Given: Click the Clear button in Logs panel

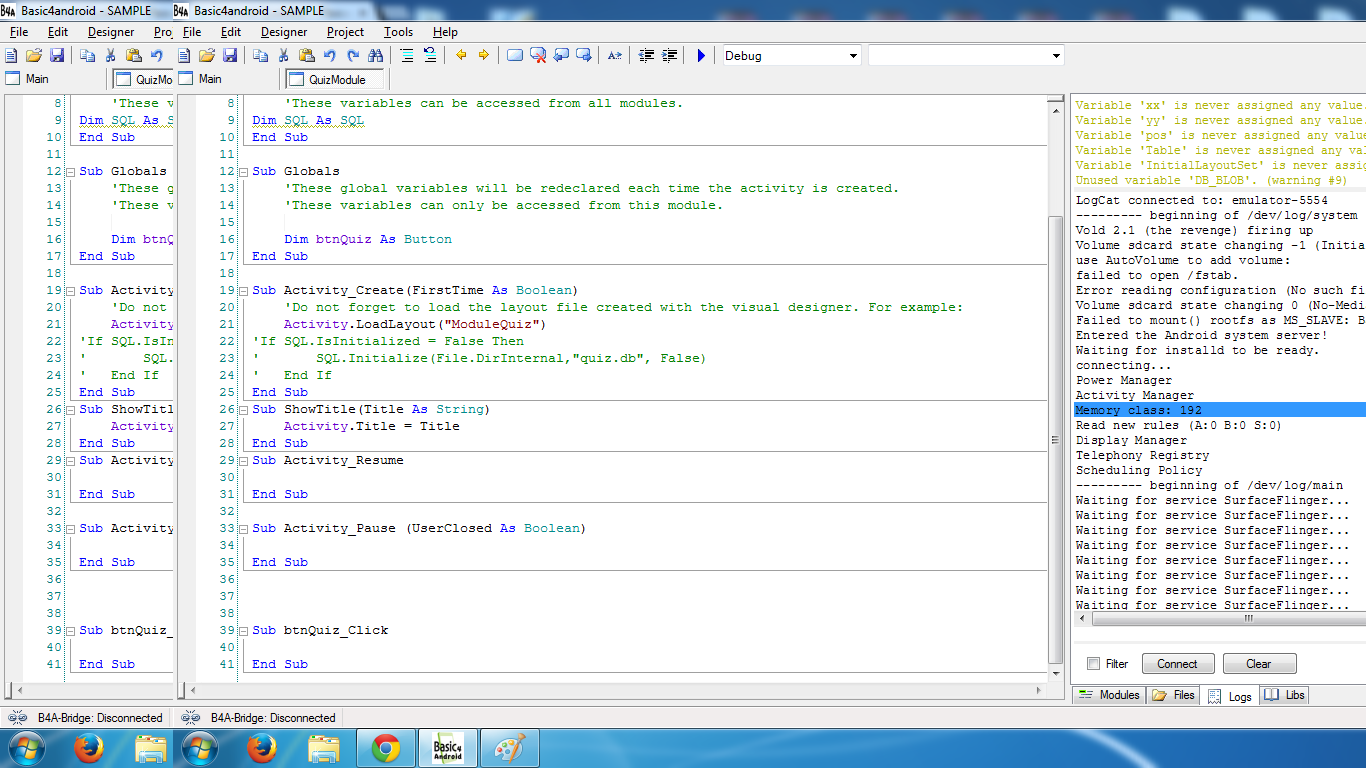Looking at the screenshot, I should pyautogui.click(x=1259, y=664).
